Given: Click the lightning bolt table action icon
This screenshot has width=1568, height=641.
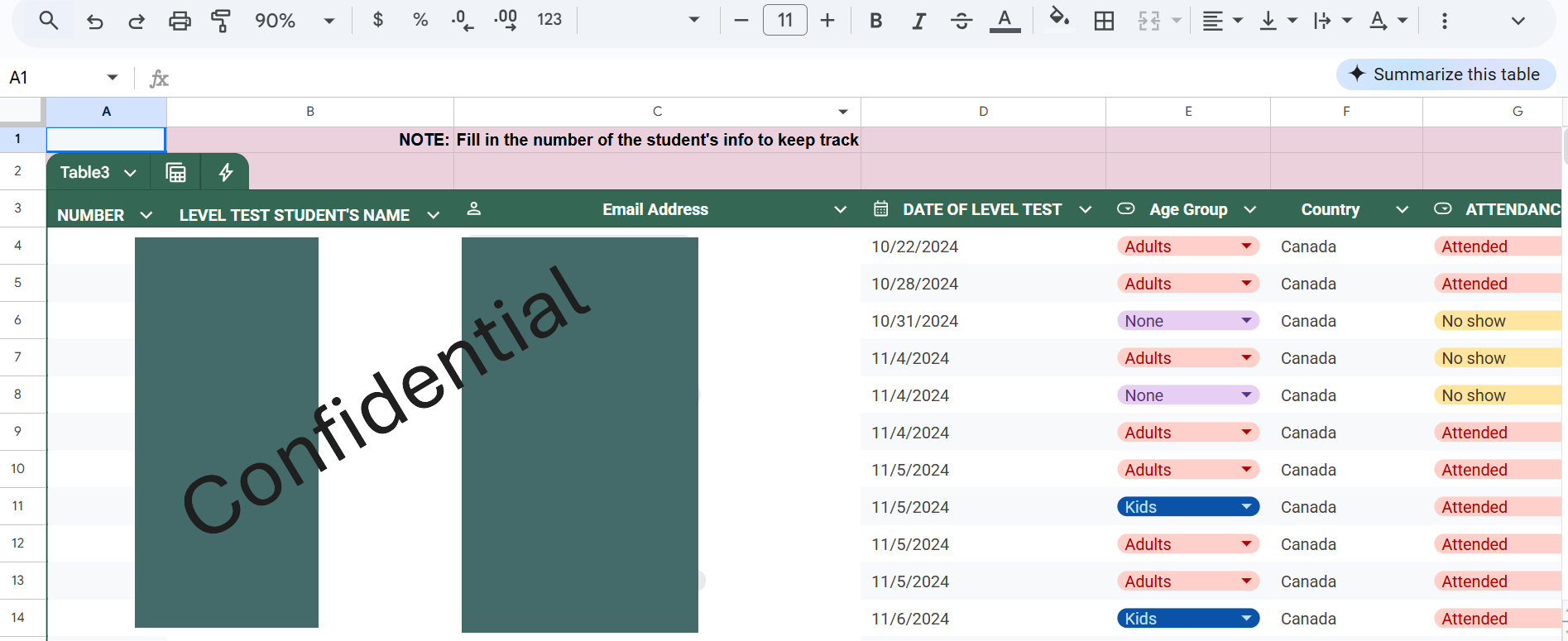Looking at the screenshot, I should point(225,172).
